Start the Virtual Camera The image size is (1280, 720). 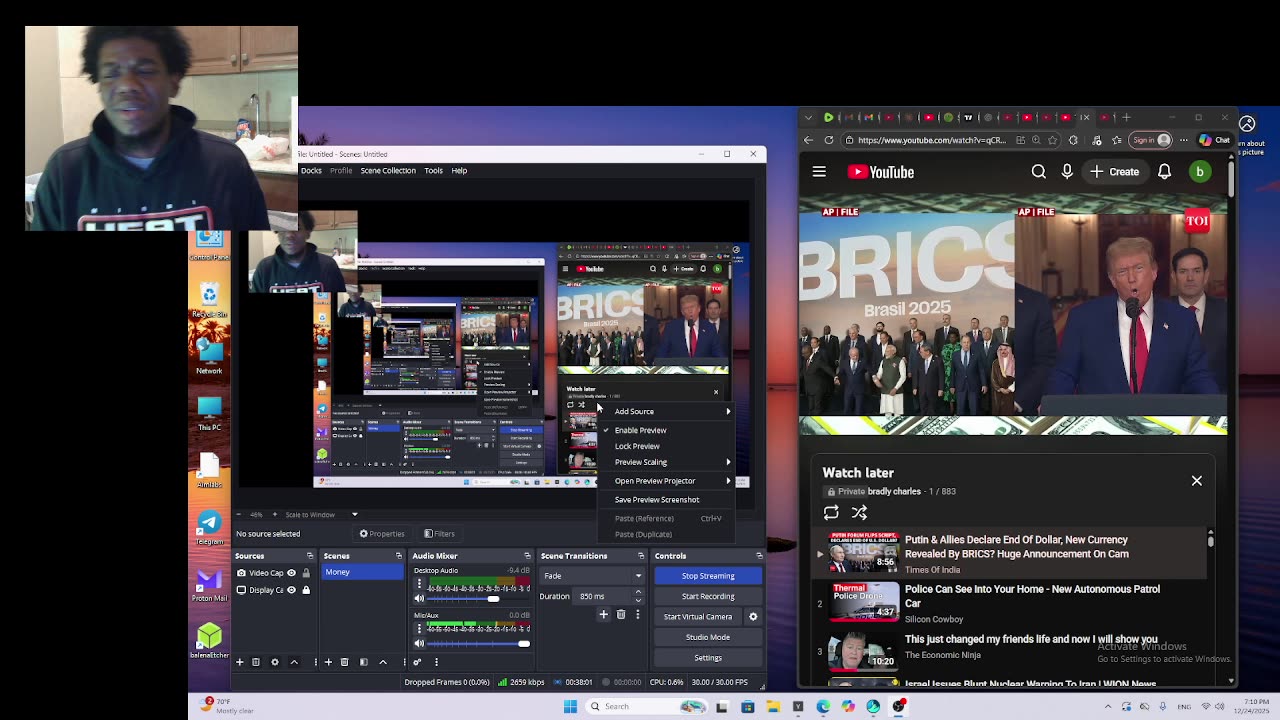pyautogui.click(x=698, y=617)
